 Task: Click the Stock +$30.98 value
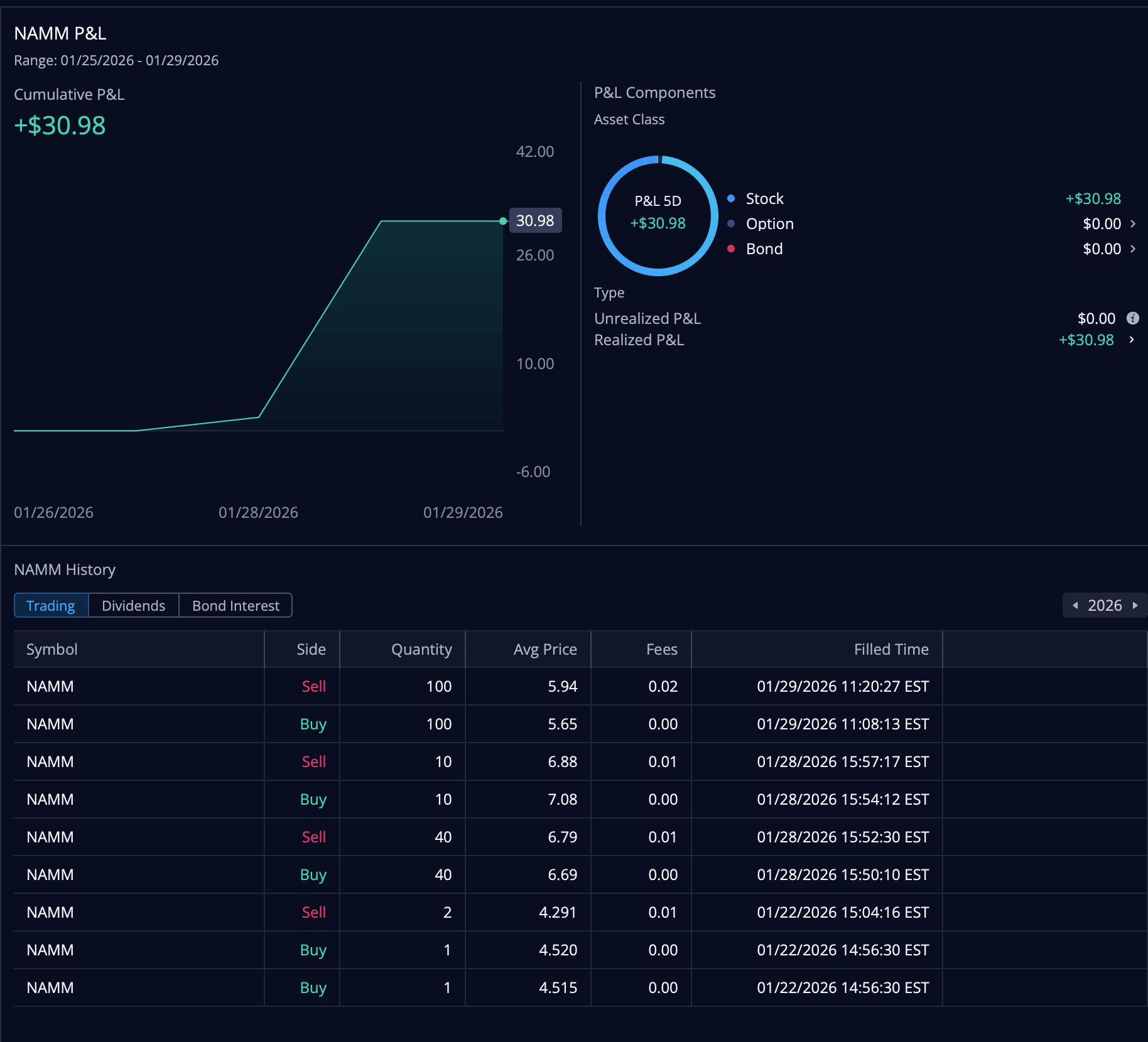(1093, 199)
